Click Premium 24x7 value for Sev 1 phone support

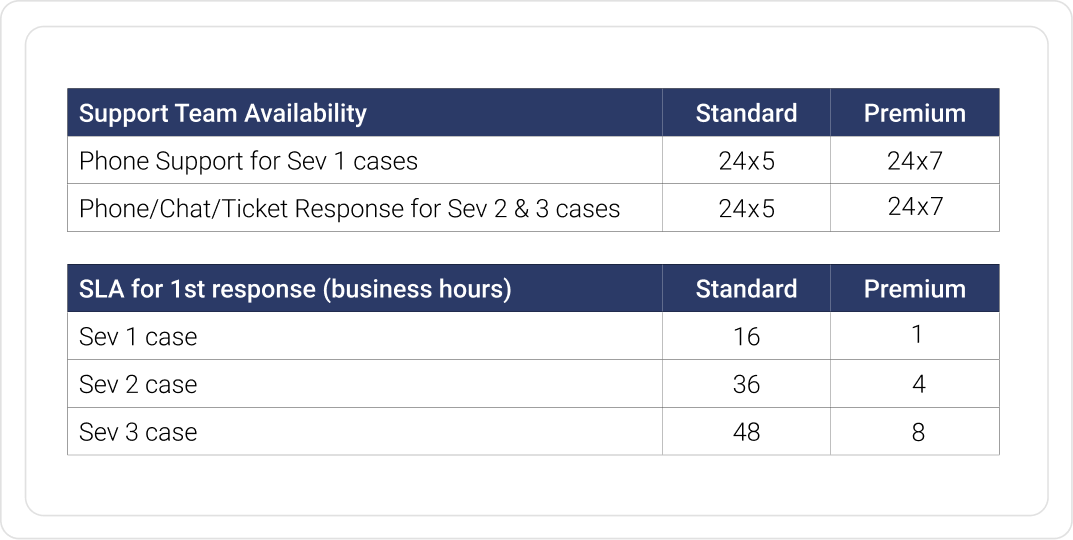pos(914,161)
